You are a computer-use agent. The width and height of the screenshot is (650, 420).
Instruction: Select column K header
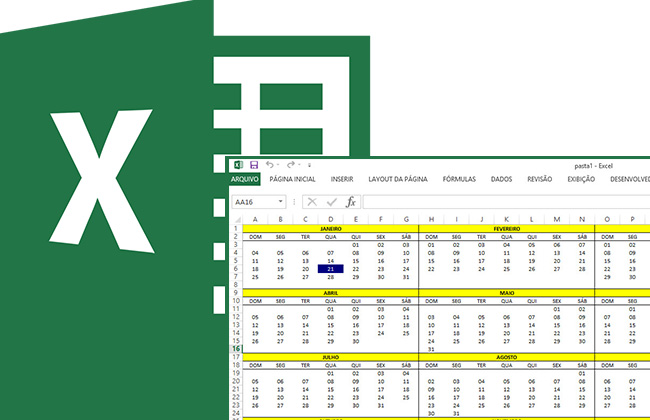coord(507,219)
